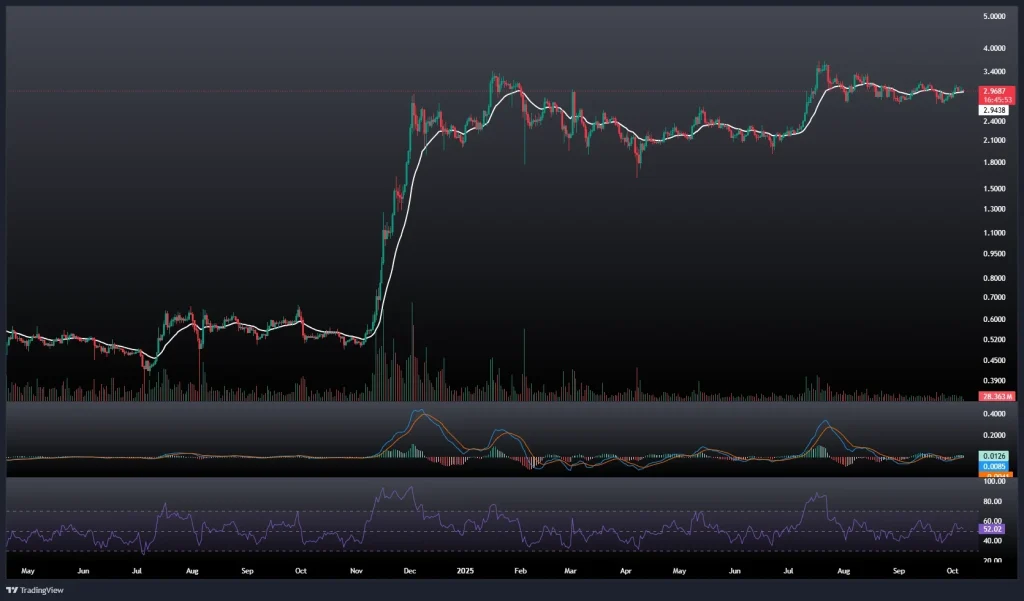Select the Apr marker on time axis

625,570
